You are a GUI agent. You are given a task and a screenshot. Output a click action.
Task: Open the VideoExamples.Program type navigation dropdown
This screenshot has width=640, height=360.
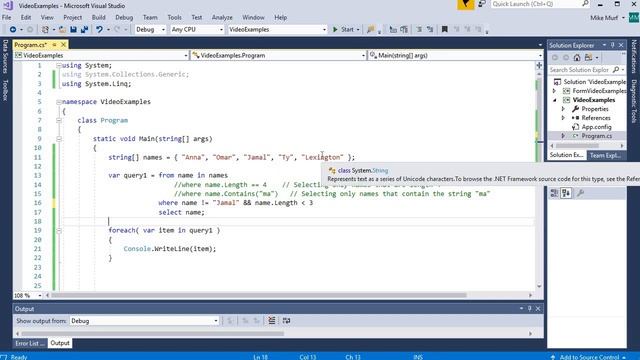(278, 55)
